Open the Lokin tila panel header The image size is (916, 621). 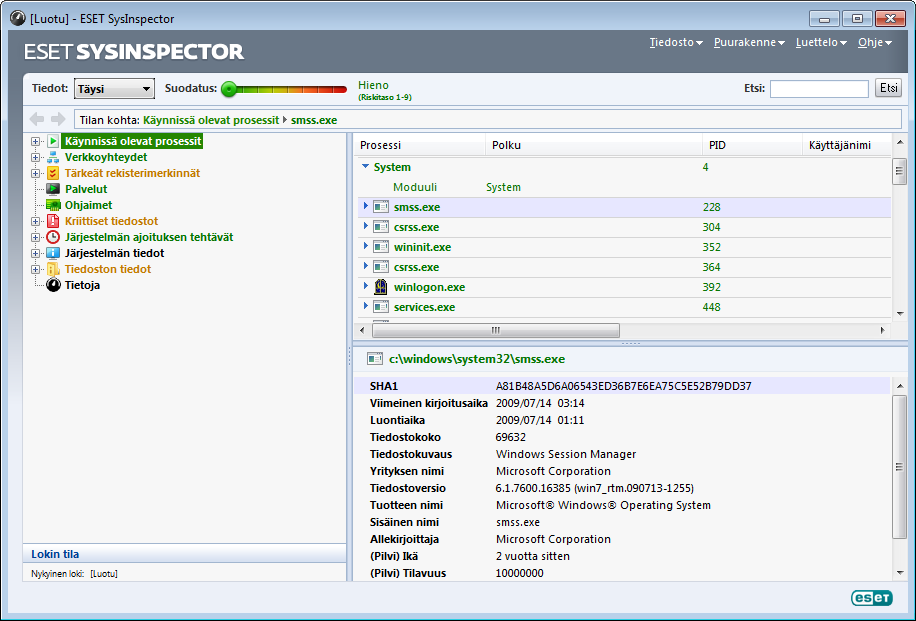coord(184,554)
